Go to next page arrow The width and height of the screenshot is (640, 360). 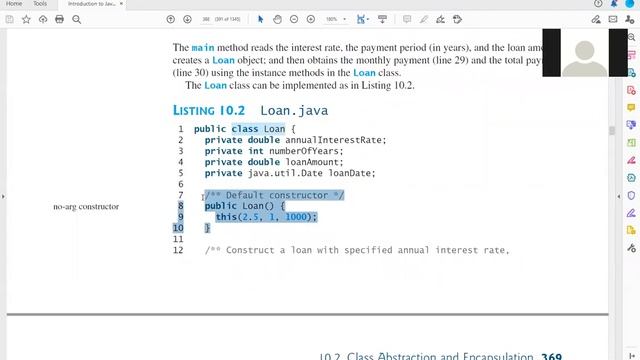187,19
